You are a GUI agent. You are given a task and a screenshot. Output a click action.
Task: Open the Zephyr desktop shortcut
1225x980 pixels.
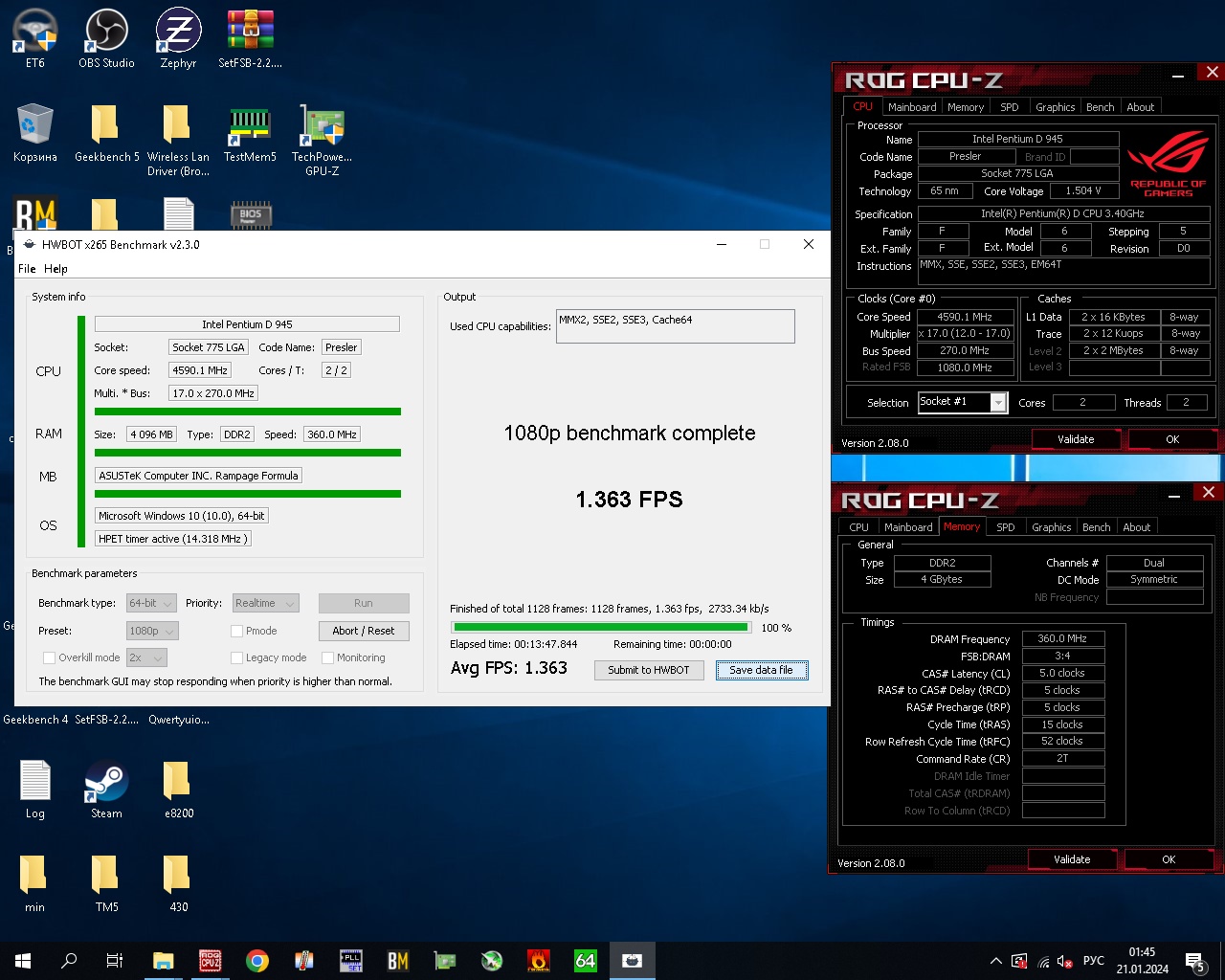pos(178,38)
